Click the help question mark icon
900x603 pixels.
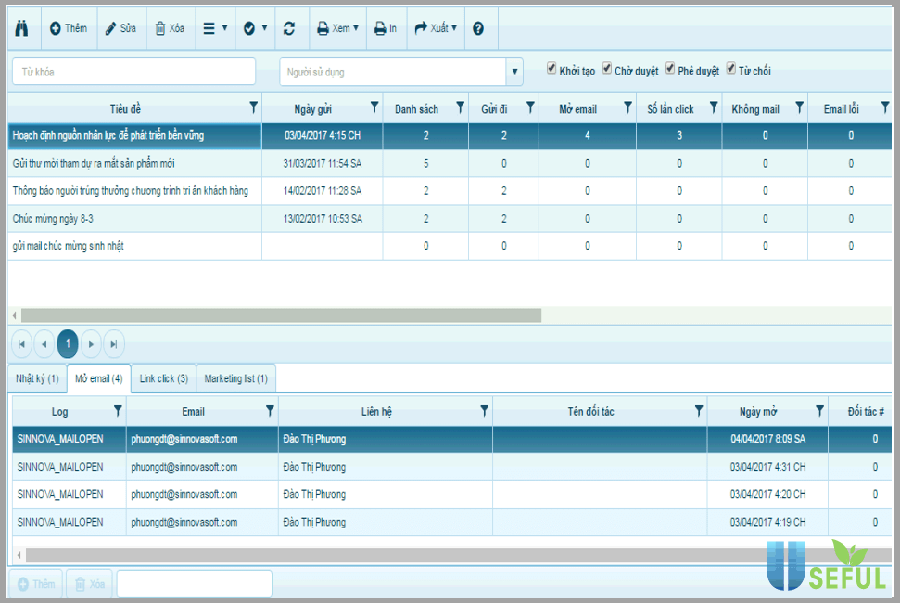pyautogui.click(x=478, y=29)
